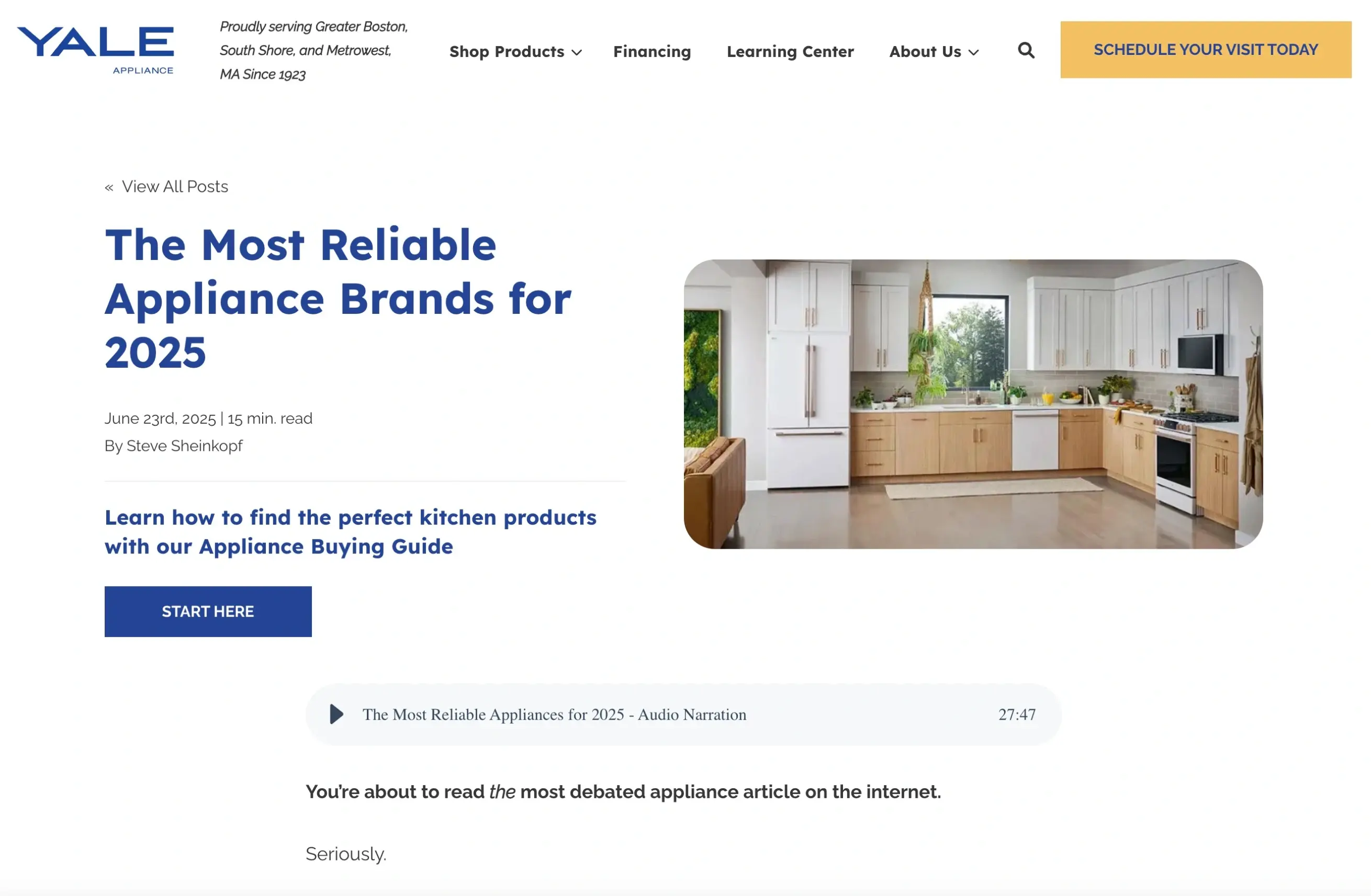Image resolution: width=1371 pixels, height=896 pixels.
Task: Open the Shop Products menu
Action: coord(507,52)
